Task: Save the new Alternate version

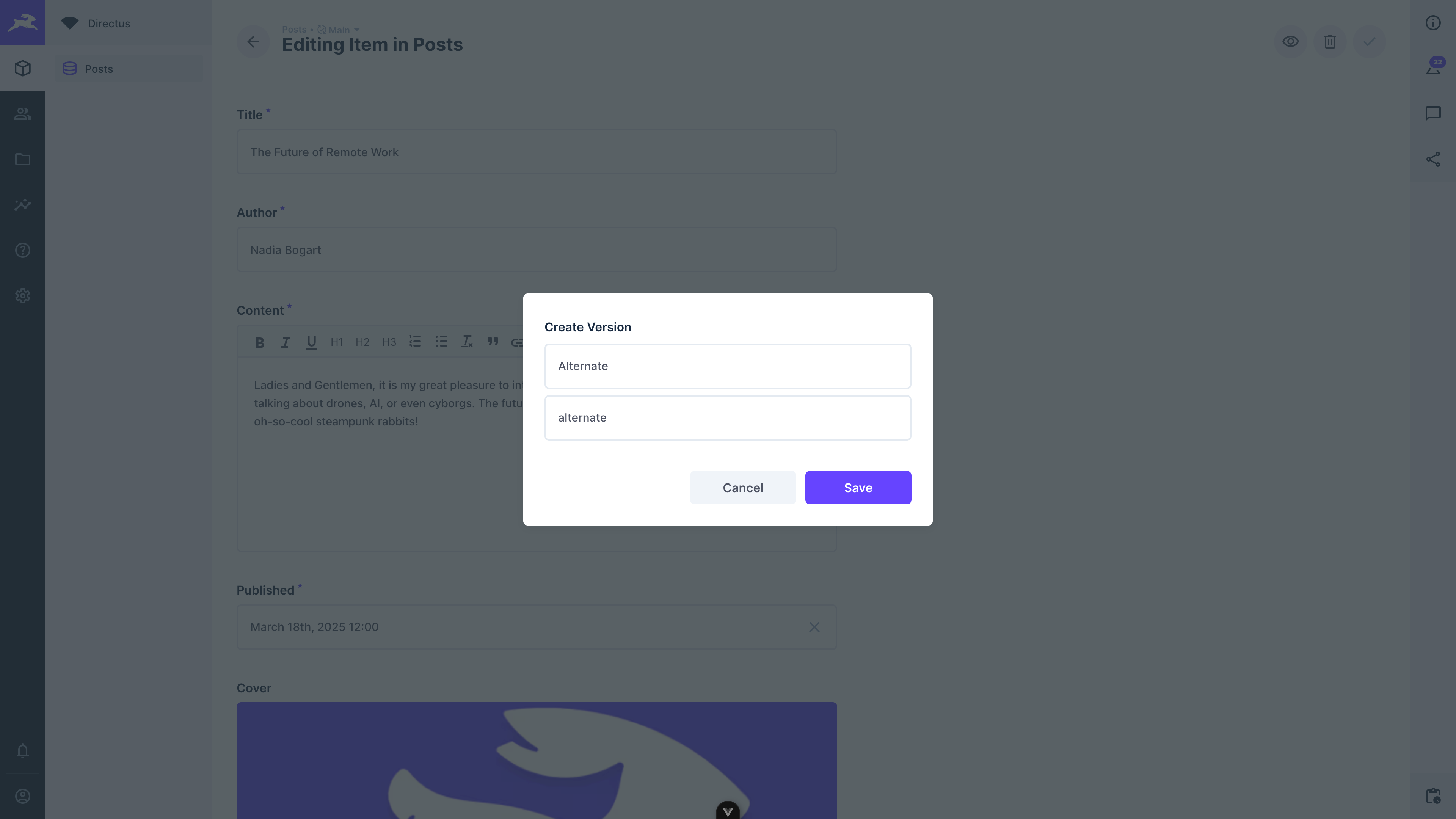Action: [x=857, y=487]
